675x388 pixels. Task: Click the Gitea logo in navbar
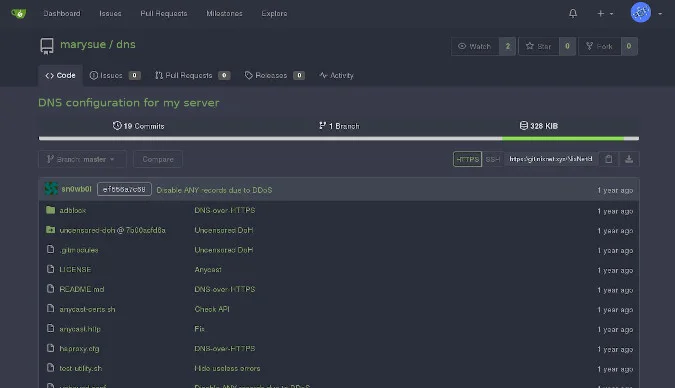pos(19,13)
